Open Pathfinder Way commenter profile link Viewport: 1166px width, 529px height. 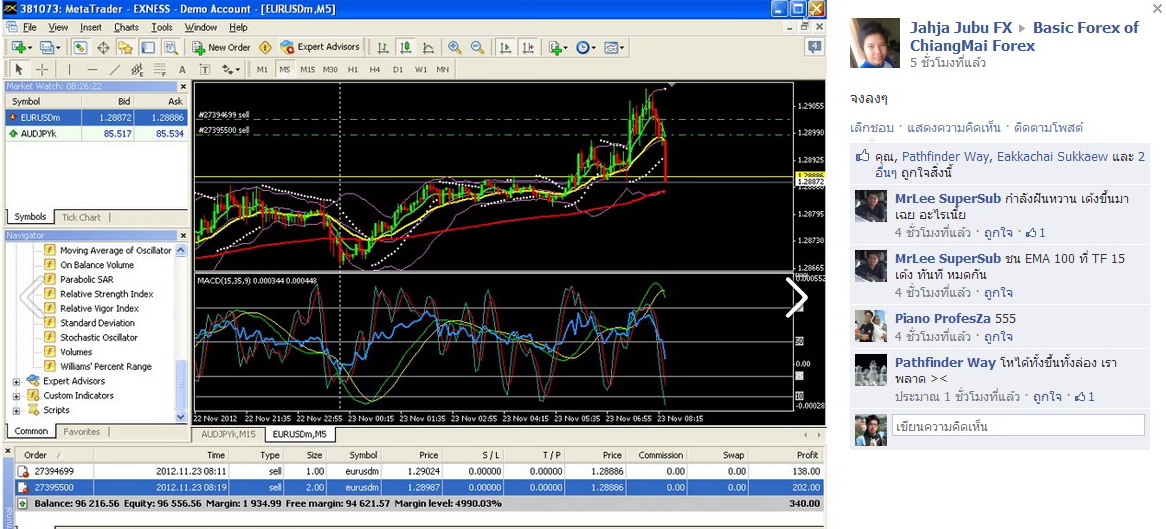coord(945,363)
